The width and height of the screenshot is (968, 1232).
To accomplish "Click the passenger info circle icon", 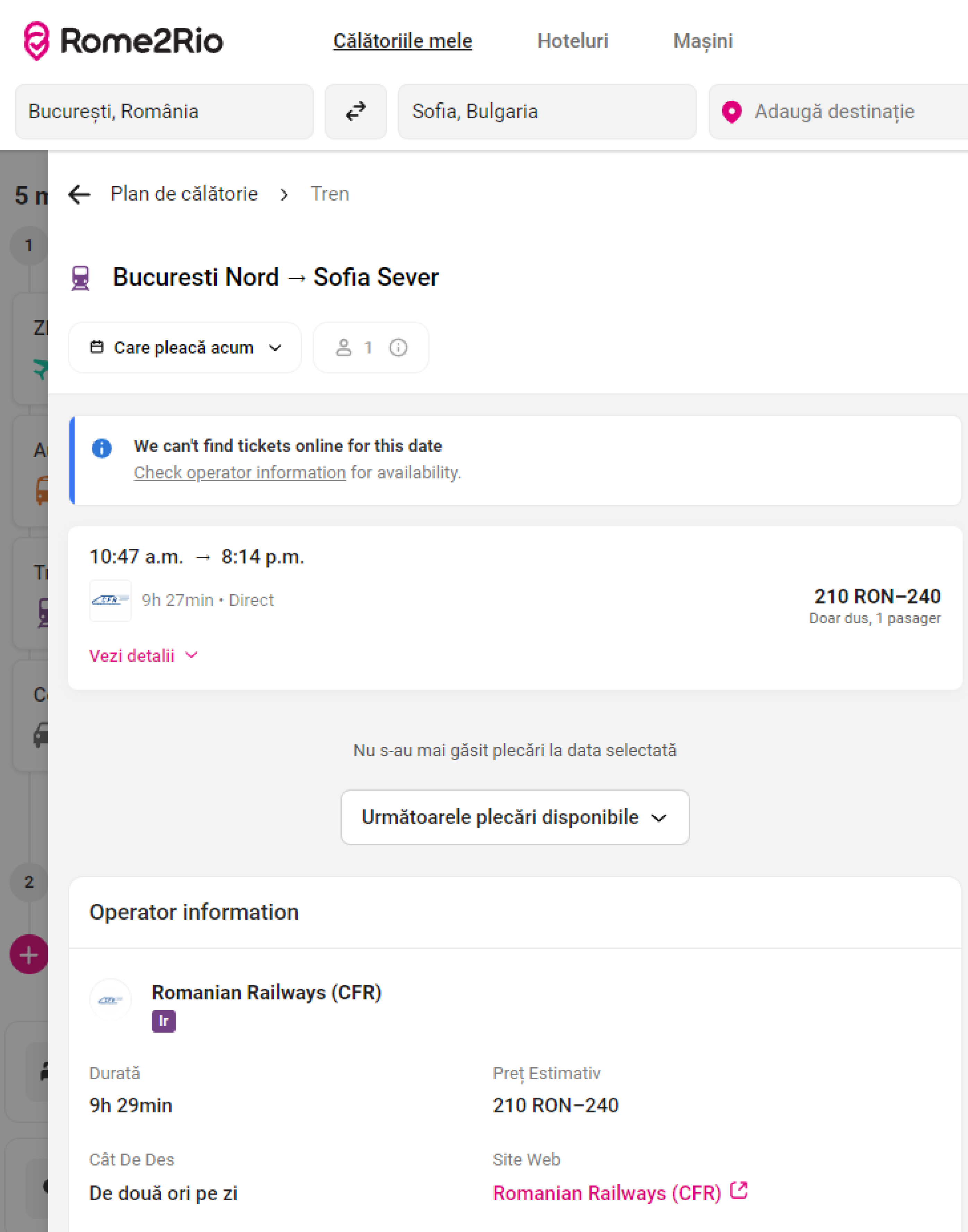I will [x=398, y=347].
